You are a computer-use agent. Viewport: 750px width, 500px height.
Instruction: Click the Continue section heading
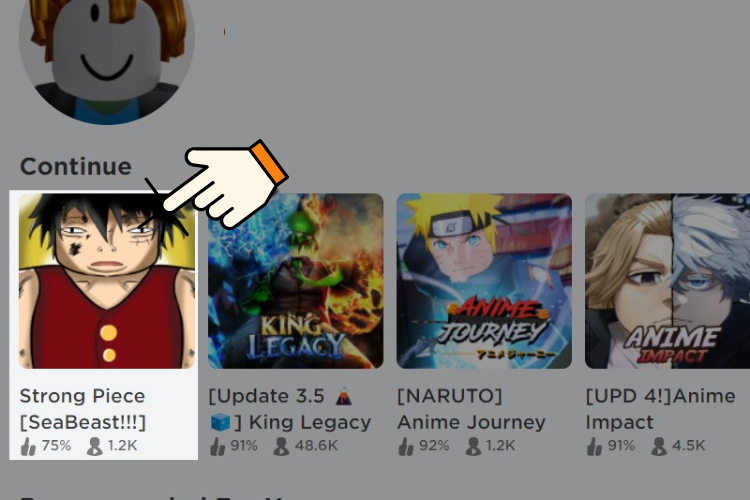point(76,167)
